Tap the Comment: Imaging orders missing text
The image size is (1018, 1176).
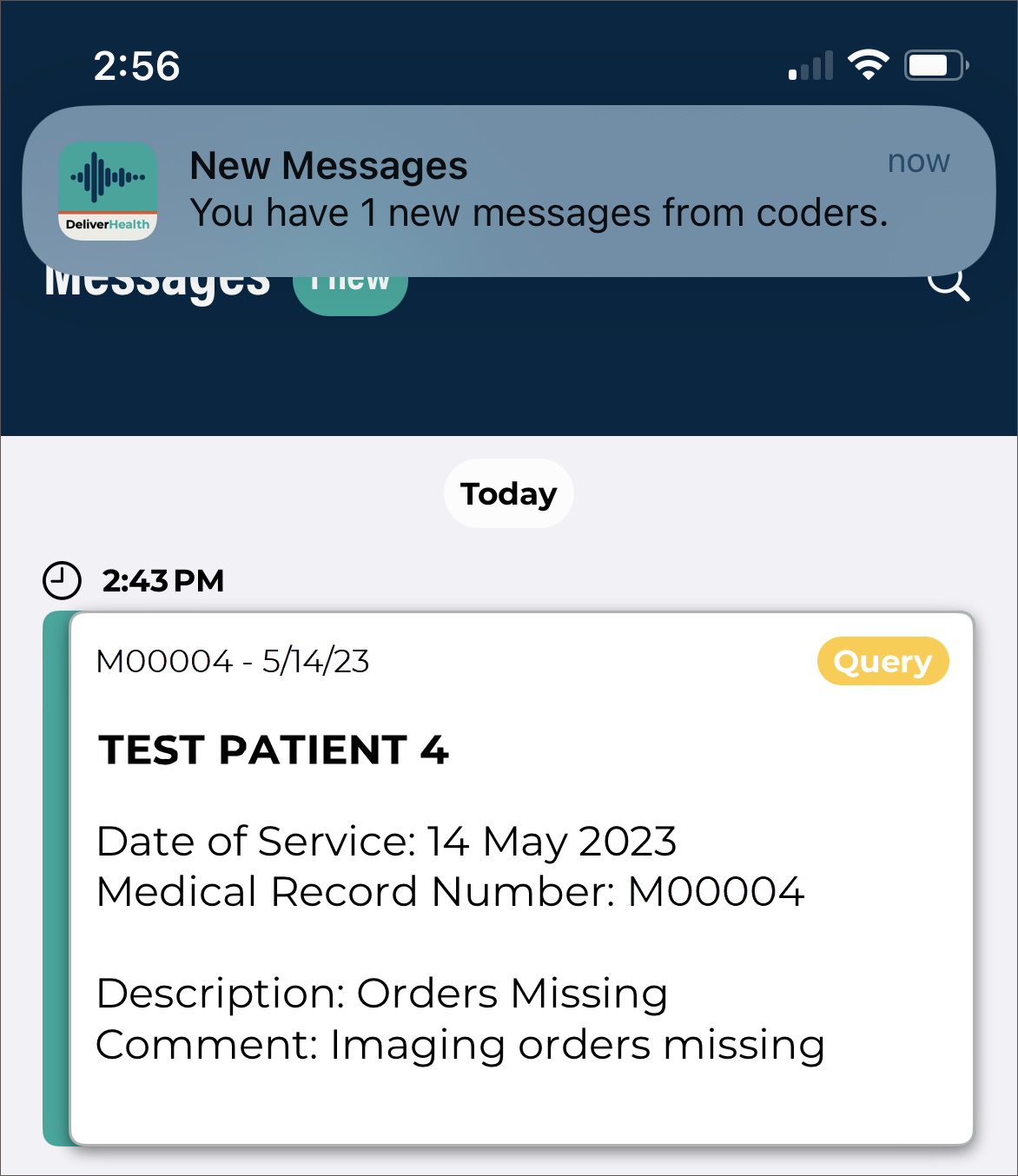459,1045
